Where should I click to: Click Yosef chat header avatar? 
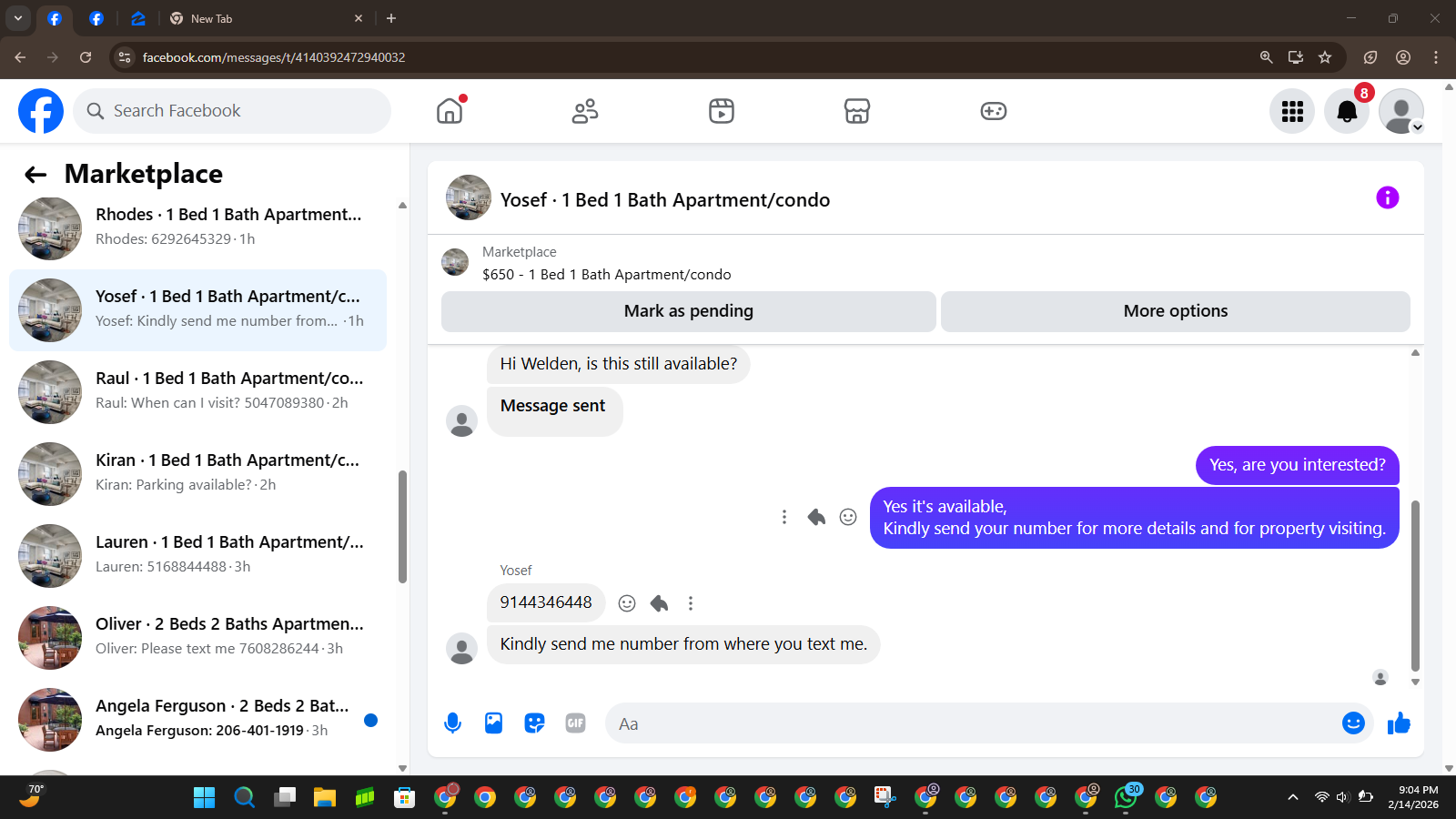(x=468, y=198)
